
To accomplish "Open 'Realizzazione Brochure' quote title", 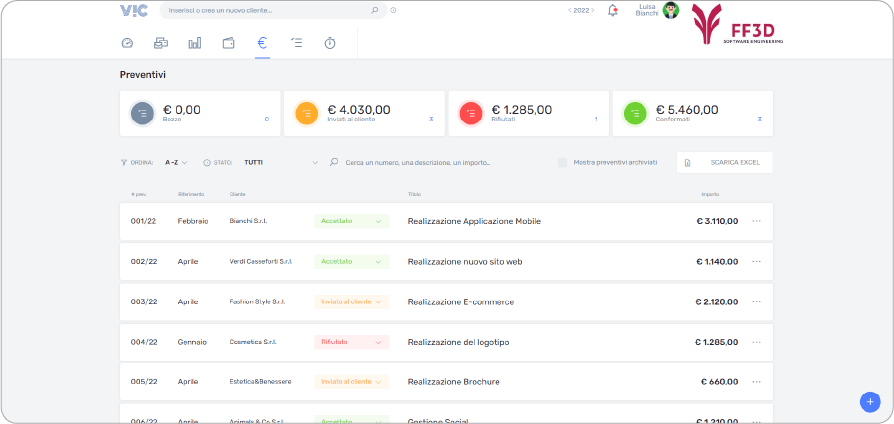I will click(x=453, y=382).
